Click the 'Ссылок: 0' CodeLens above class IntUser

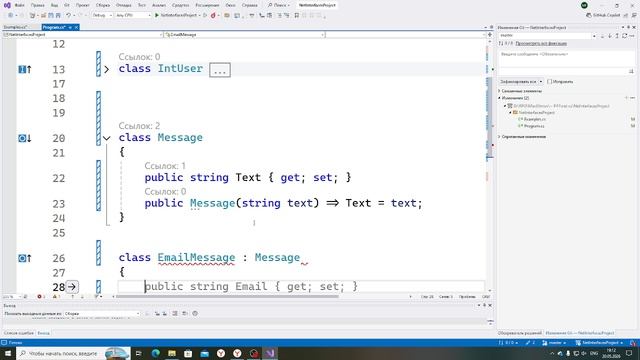click(139, 57)
